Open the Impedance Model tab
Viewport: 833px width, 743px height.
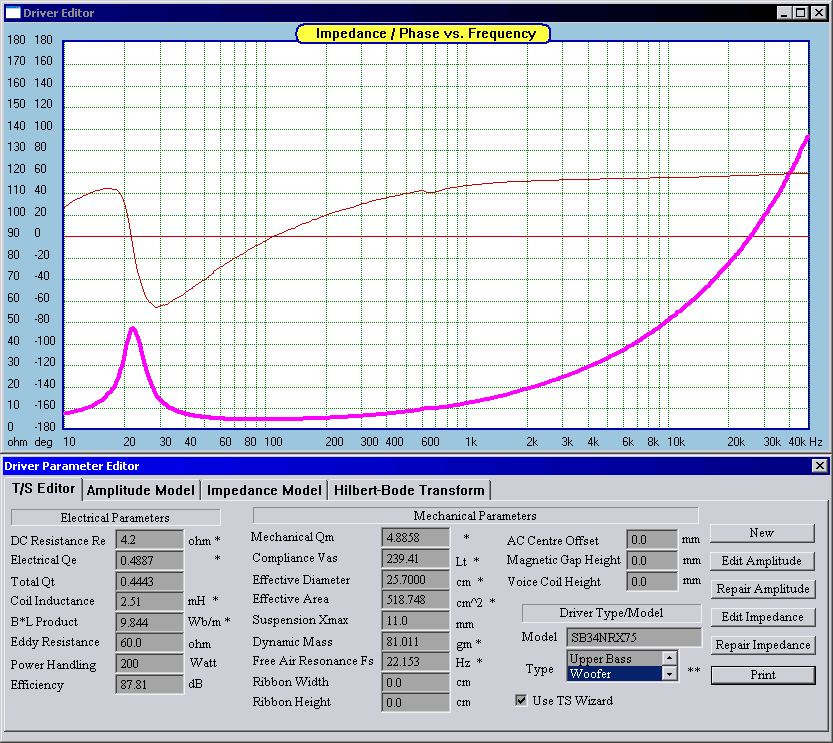(265, 490)
